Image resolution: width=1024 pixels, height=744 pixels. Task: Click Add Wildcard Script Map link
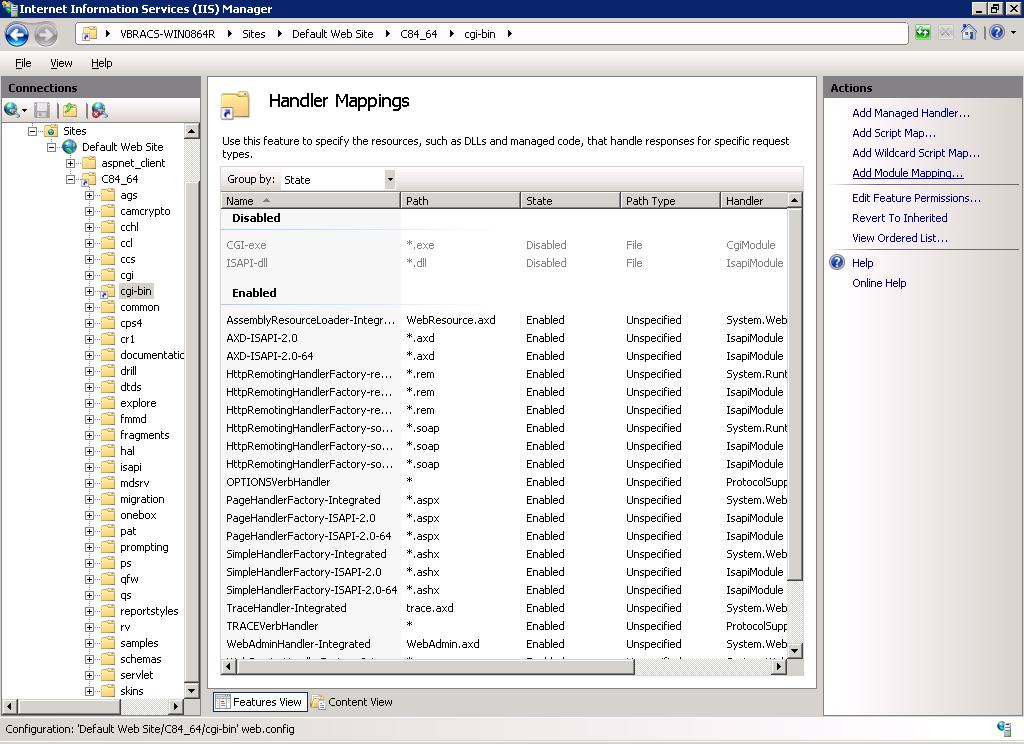click(916, 153)
